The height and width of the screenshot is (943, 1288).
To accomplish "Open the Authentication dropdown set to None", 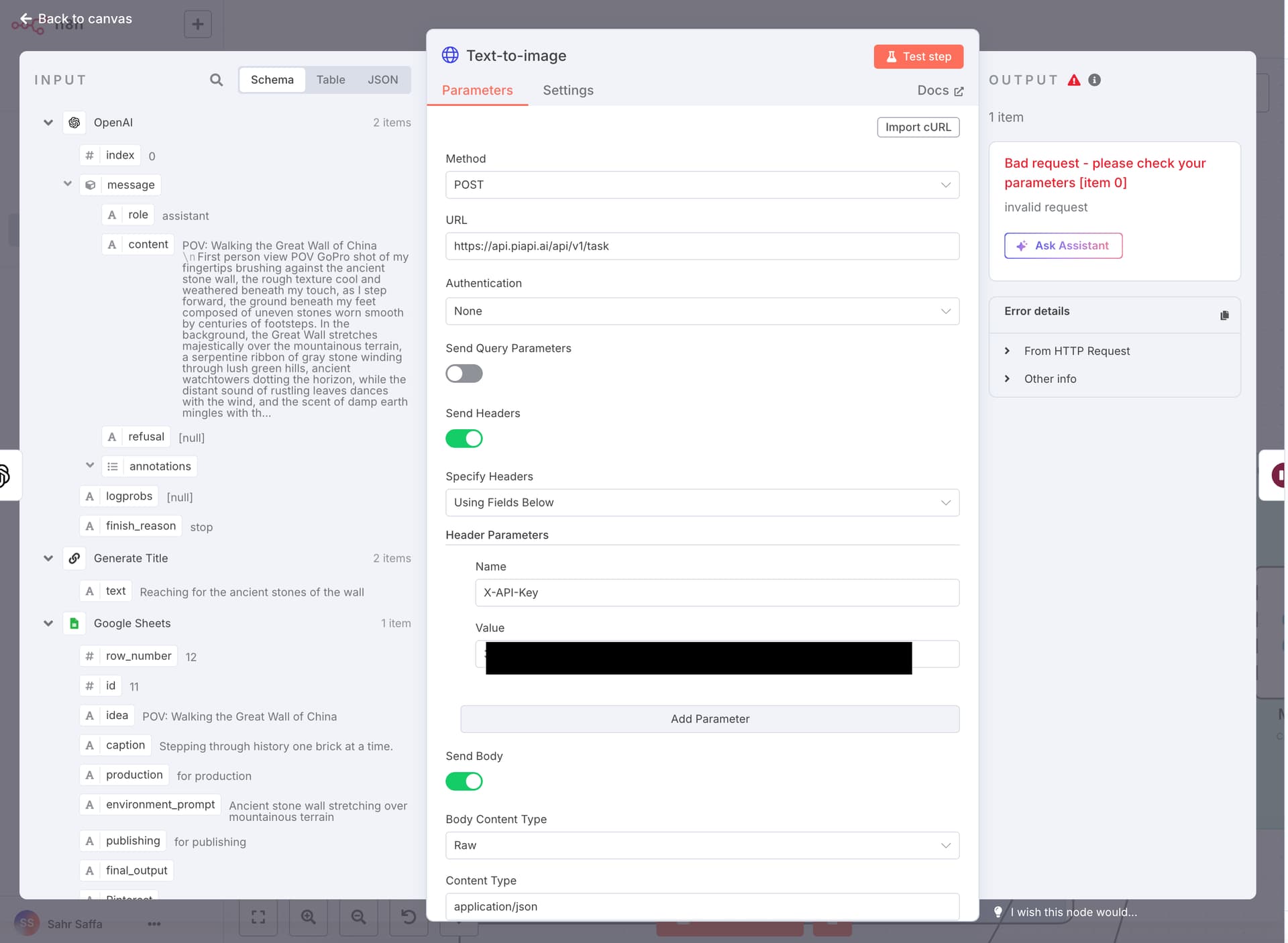I will coord(702,311).
